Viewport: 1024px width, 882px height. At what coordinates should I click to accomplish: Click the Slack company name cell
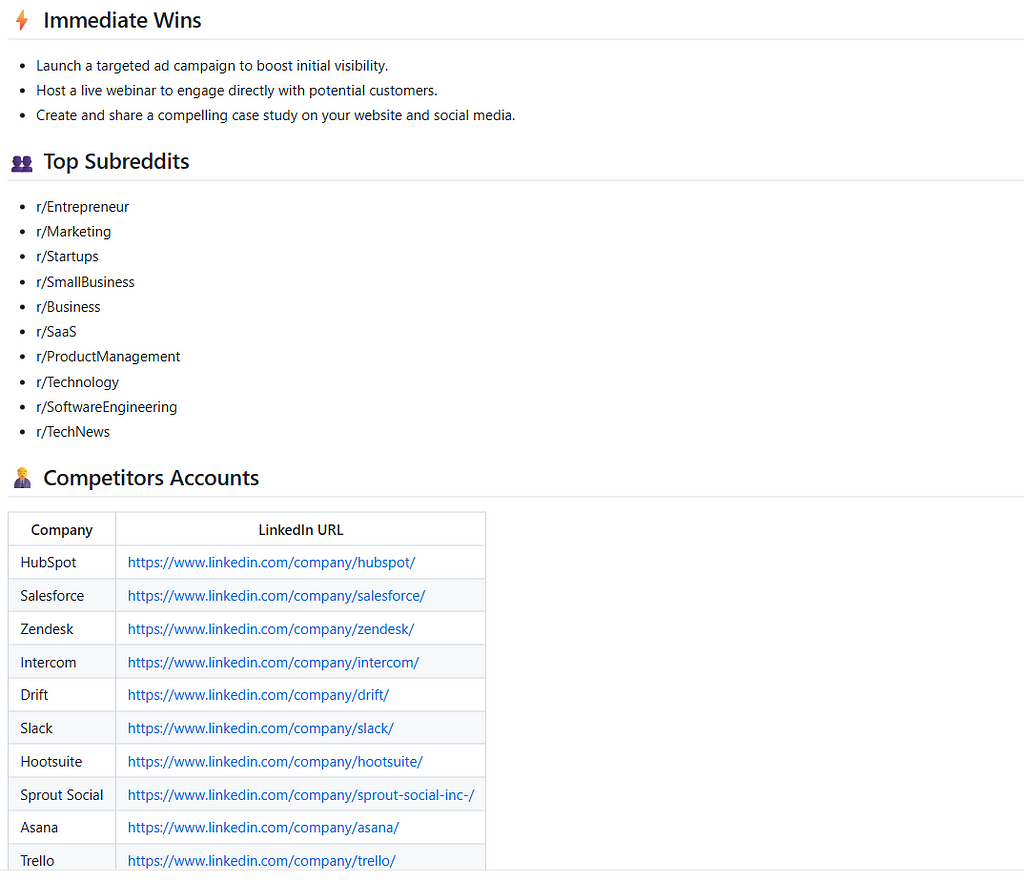[62, 728]
